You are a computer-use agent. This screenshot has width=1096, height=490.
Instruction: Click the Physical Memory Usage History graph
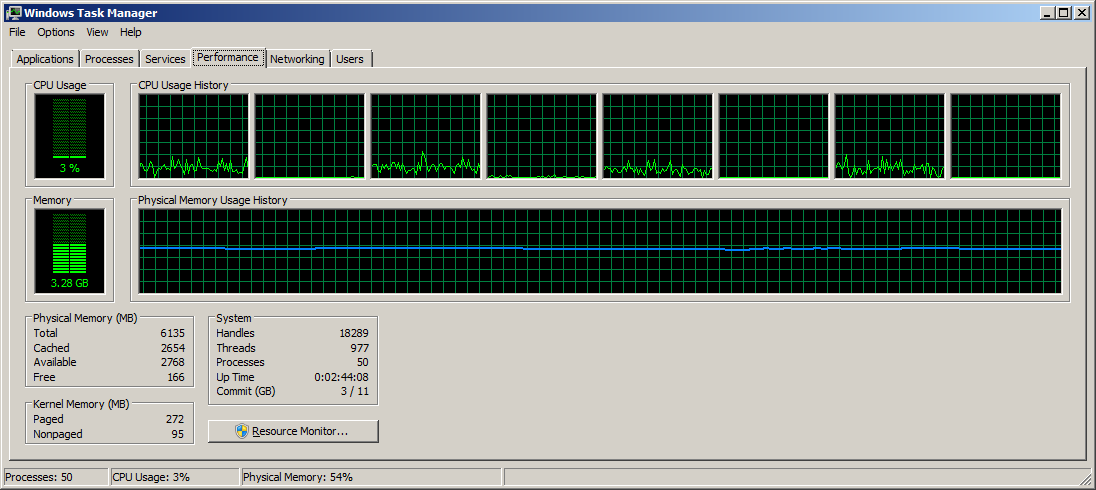(600, 251)
